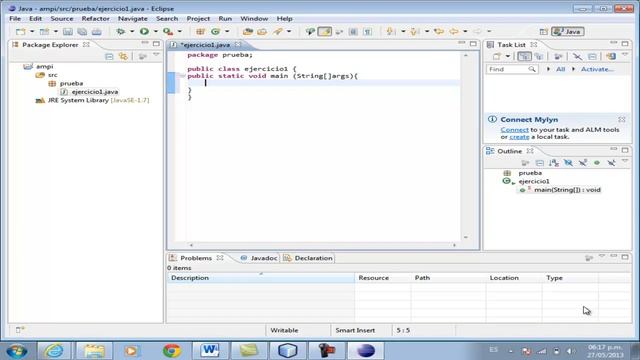
Task: Click Focus on Active Task in Outline toolbar
Action: (x=525, y=163)
